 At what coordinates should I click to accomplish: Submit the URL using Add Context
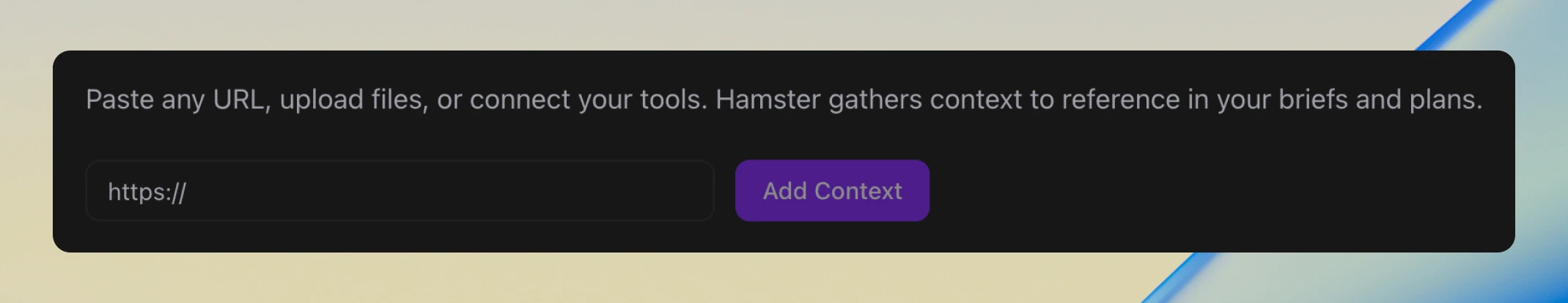[x=832, y=190]
